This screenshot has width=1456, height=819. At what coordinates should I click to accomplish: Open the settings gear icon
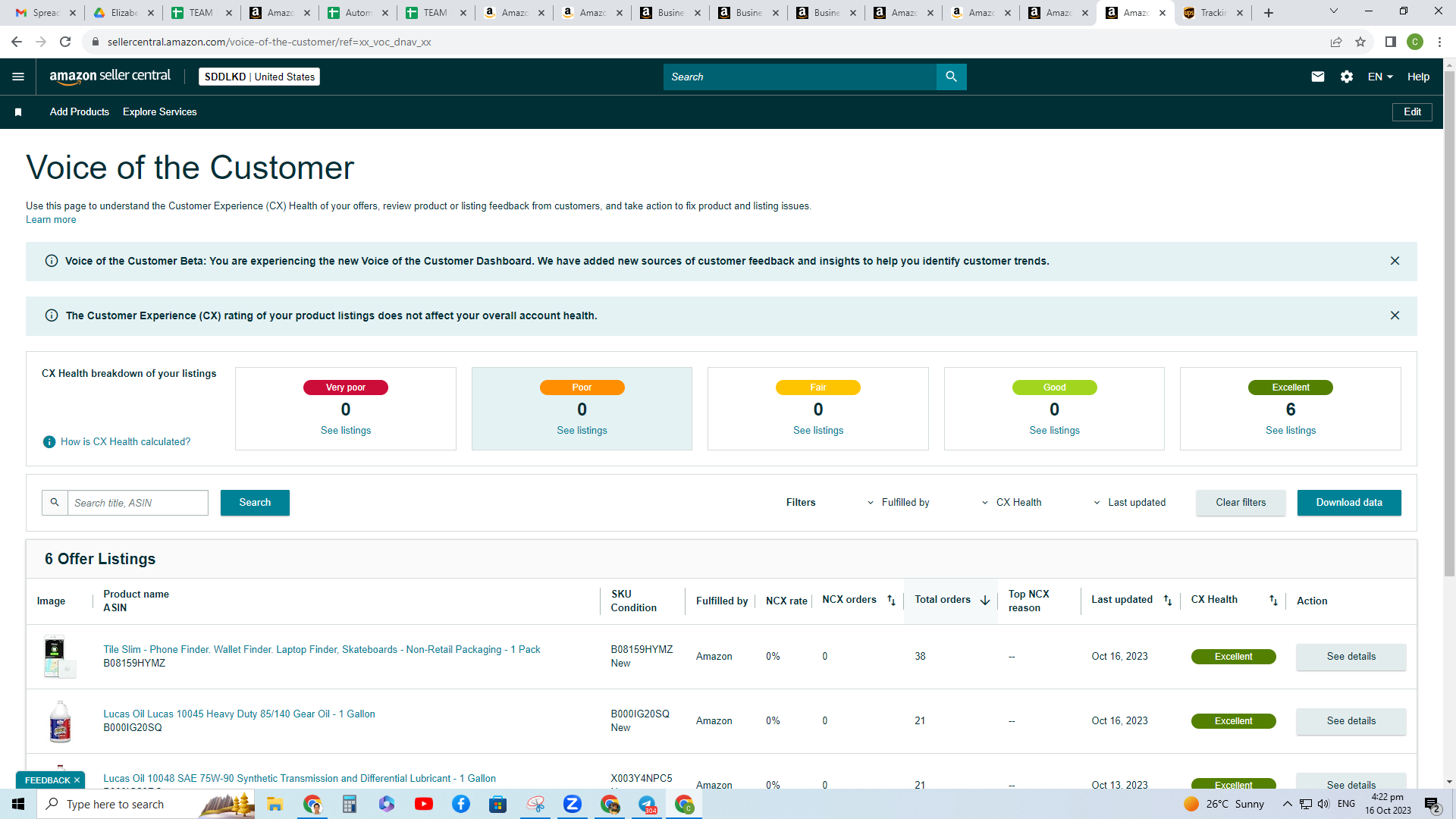pyautogui.click(x=1347, y=77)
